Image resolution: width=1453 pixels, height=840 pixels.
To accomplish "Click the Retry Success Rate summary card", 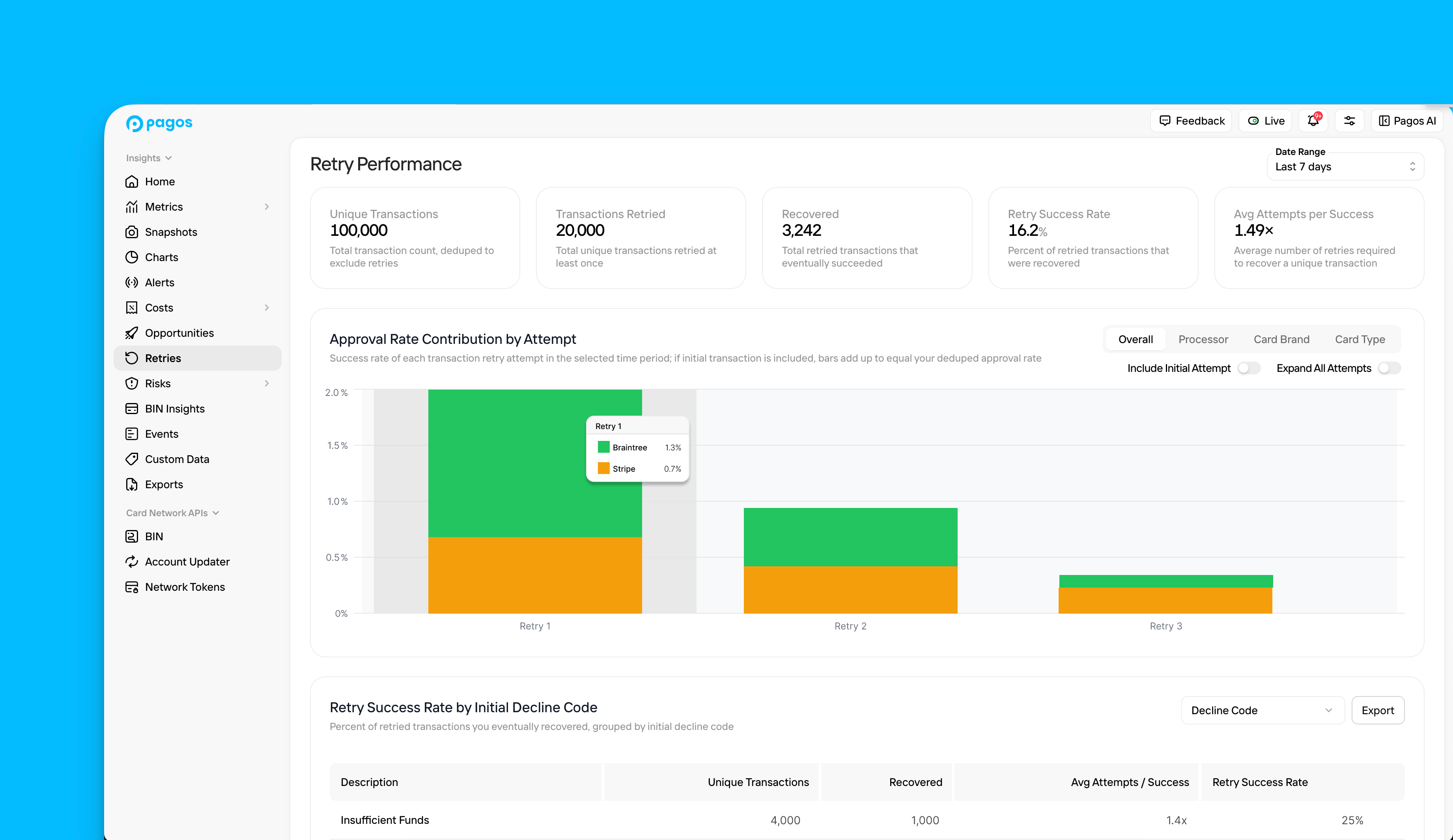I will tap(1093, 237).
